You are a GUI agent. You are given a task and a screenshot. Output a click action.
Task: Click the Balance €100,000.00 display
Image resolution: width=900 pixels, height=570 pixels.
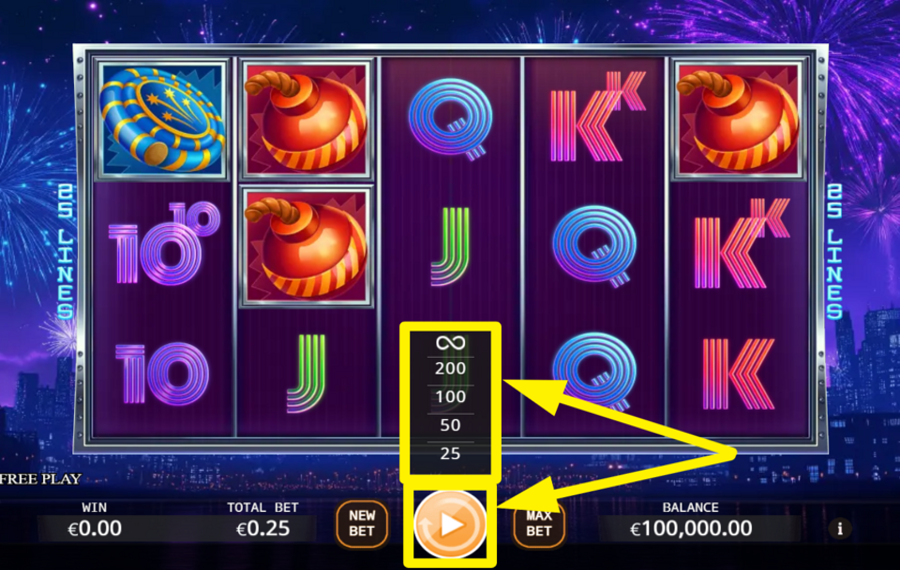pyautogui.click(x=691, y=521)
